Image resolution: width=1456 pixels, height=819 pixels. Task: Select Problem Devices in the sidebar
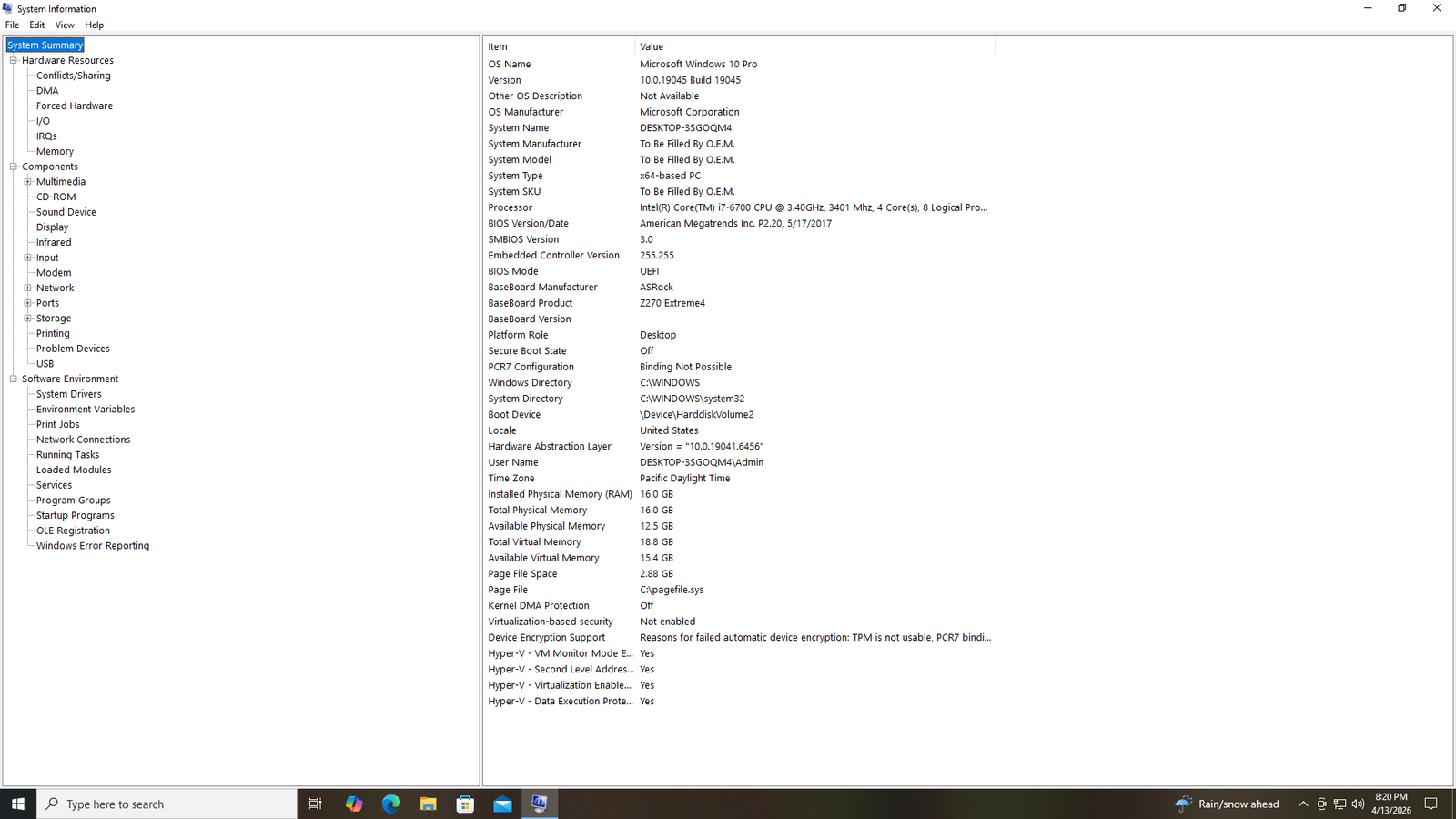pos(72,348)
